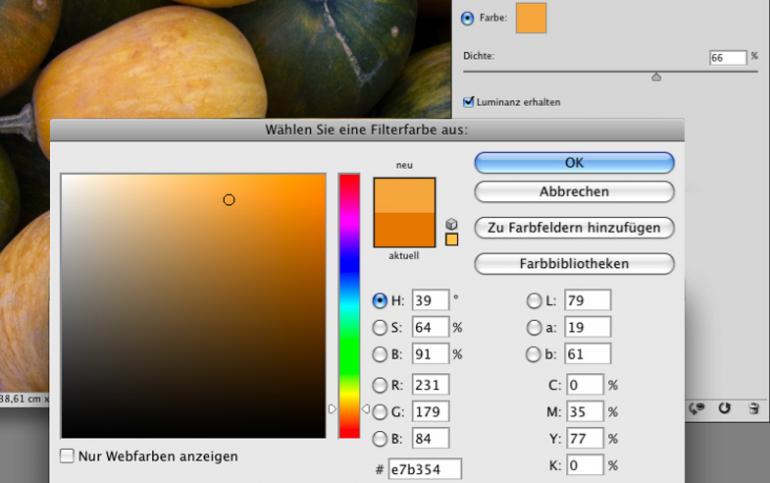Click the Abbrechen button
The width and height of the screenshot is (770, 483).
tap(574, 191)
